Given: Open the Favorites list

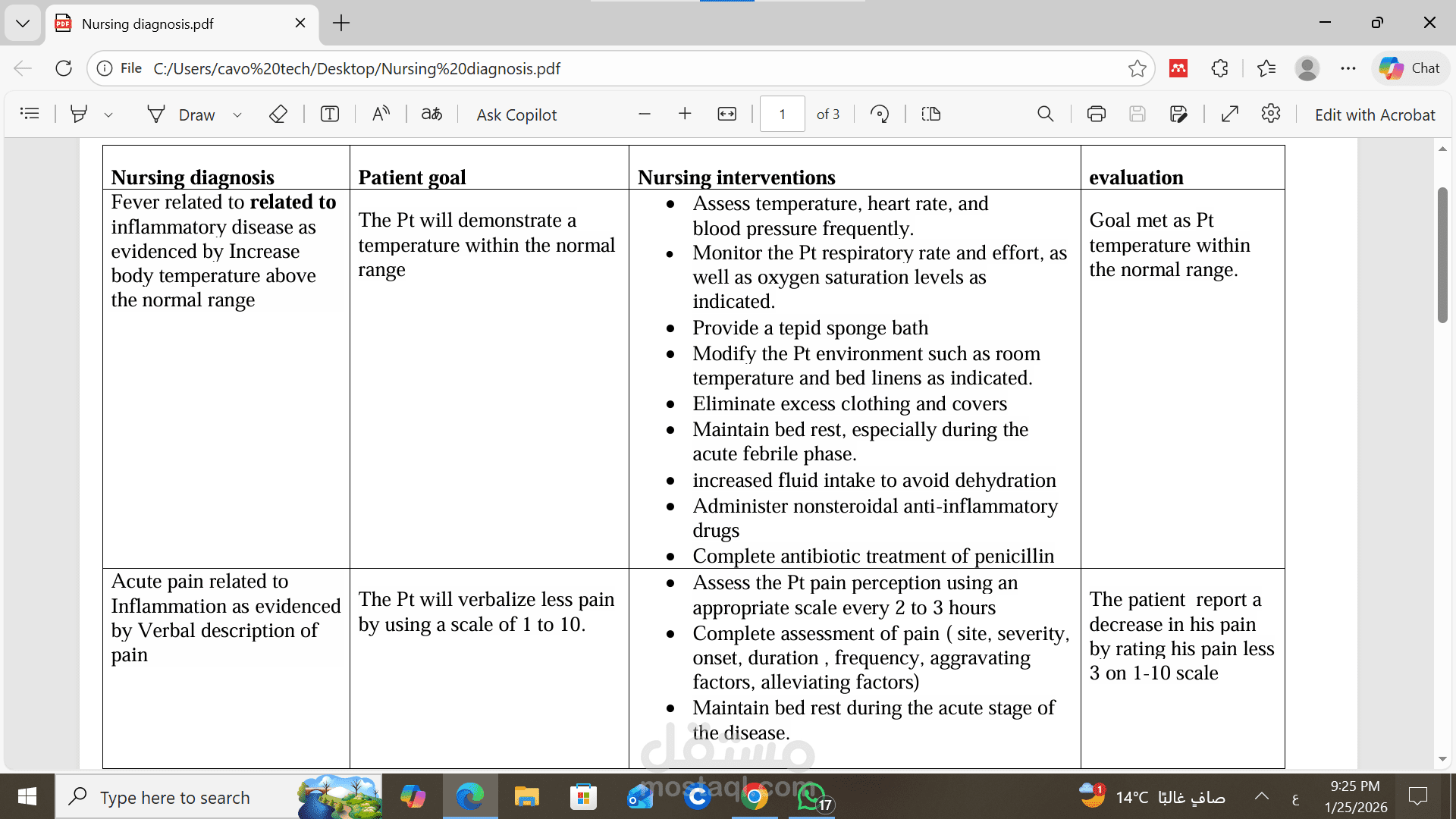Looking at the screenshot, I should (1266, 68).
